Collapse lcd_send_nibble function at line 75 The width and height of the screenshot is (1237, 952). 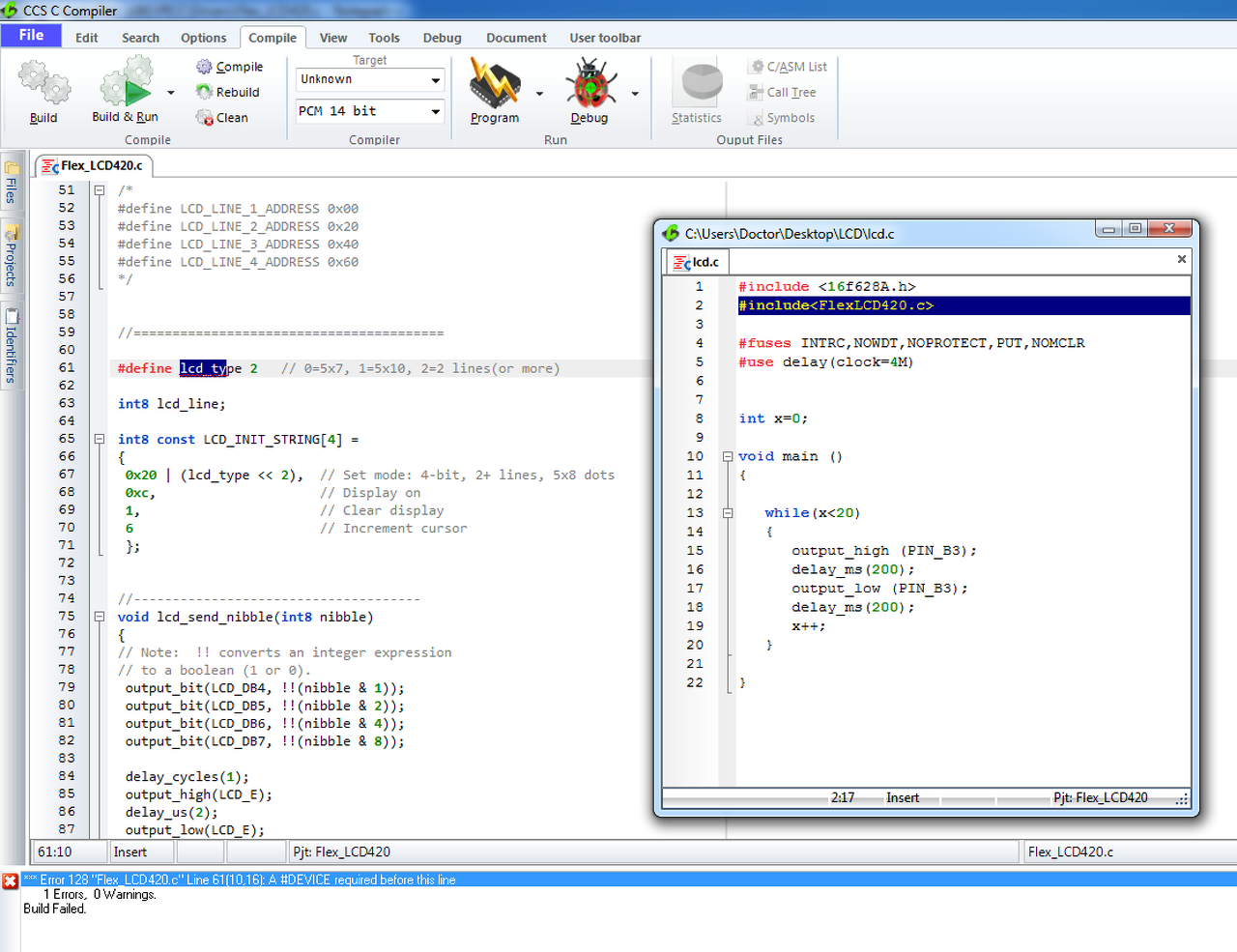99,617
